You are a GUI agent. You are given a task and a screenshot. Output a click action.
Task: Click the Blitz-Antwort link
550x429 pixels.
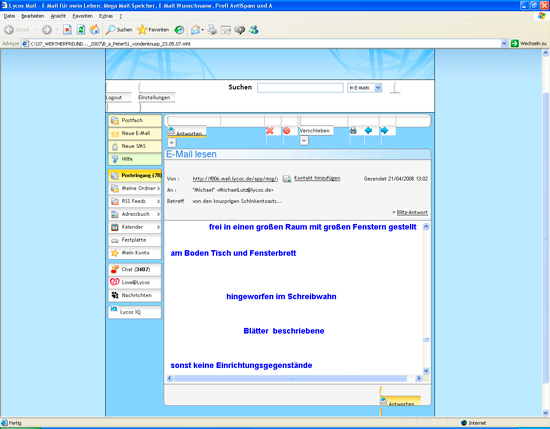[x=412, y=213]
